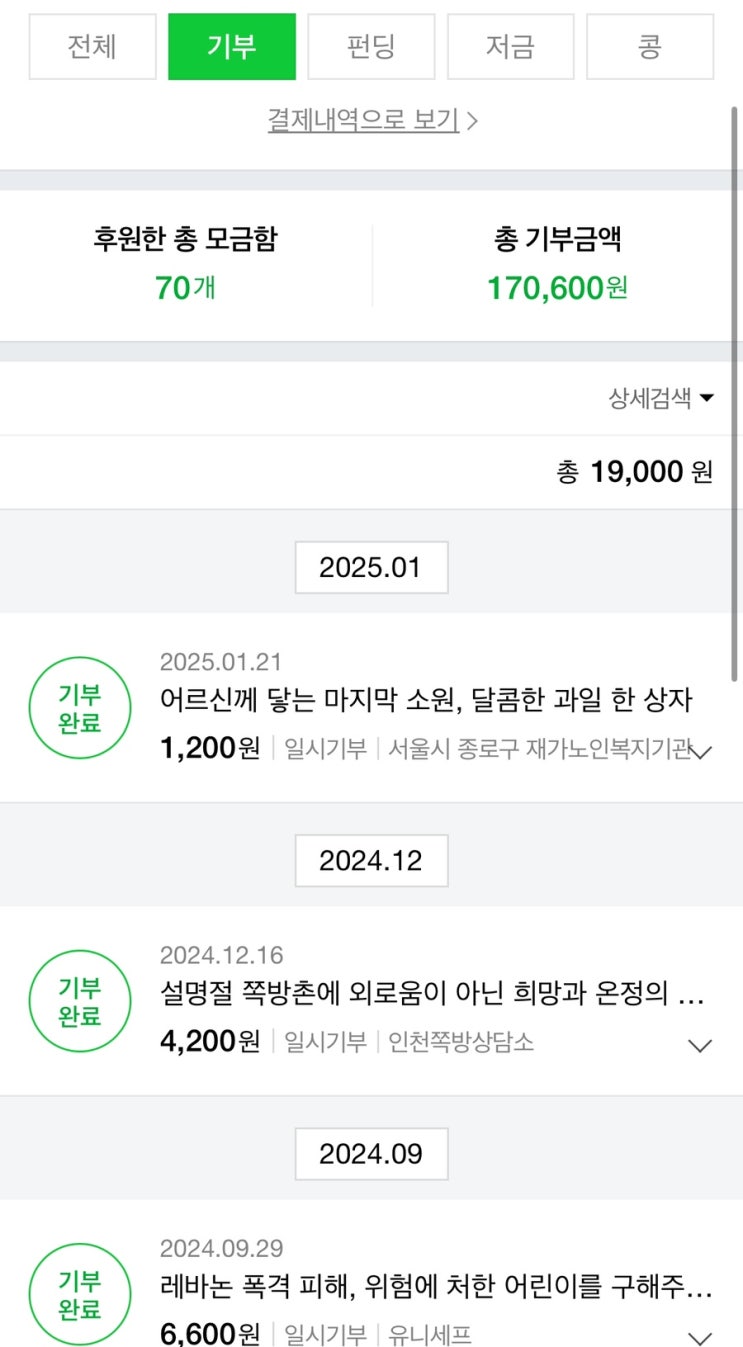Click 기부완료 badge for 2025.01.21 donation
The height and width of the screenshot is (1347, 743).
coord(80,709)
